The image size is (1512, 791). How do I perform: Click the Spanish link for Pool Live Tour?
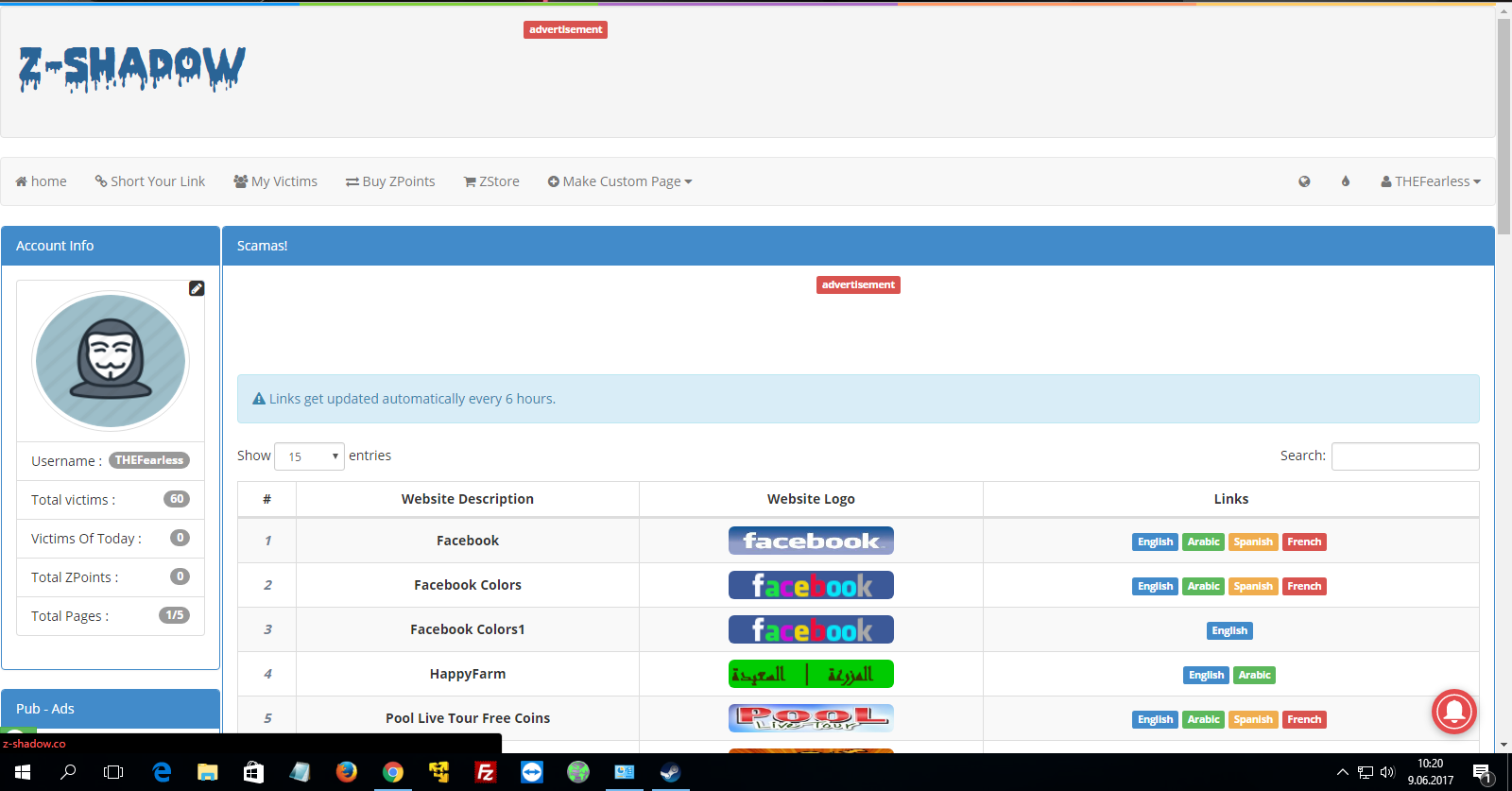click(x=1253, y=719)
